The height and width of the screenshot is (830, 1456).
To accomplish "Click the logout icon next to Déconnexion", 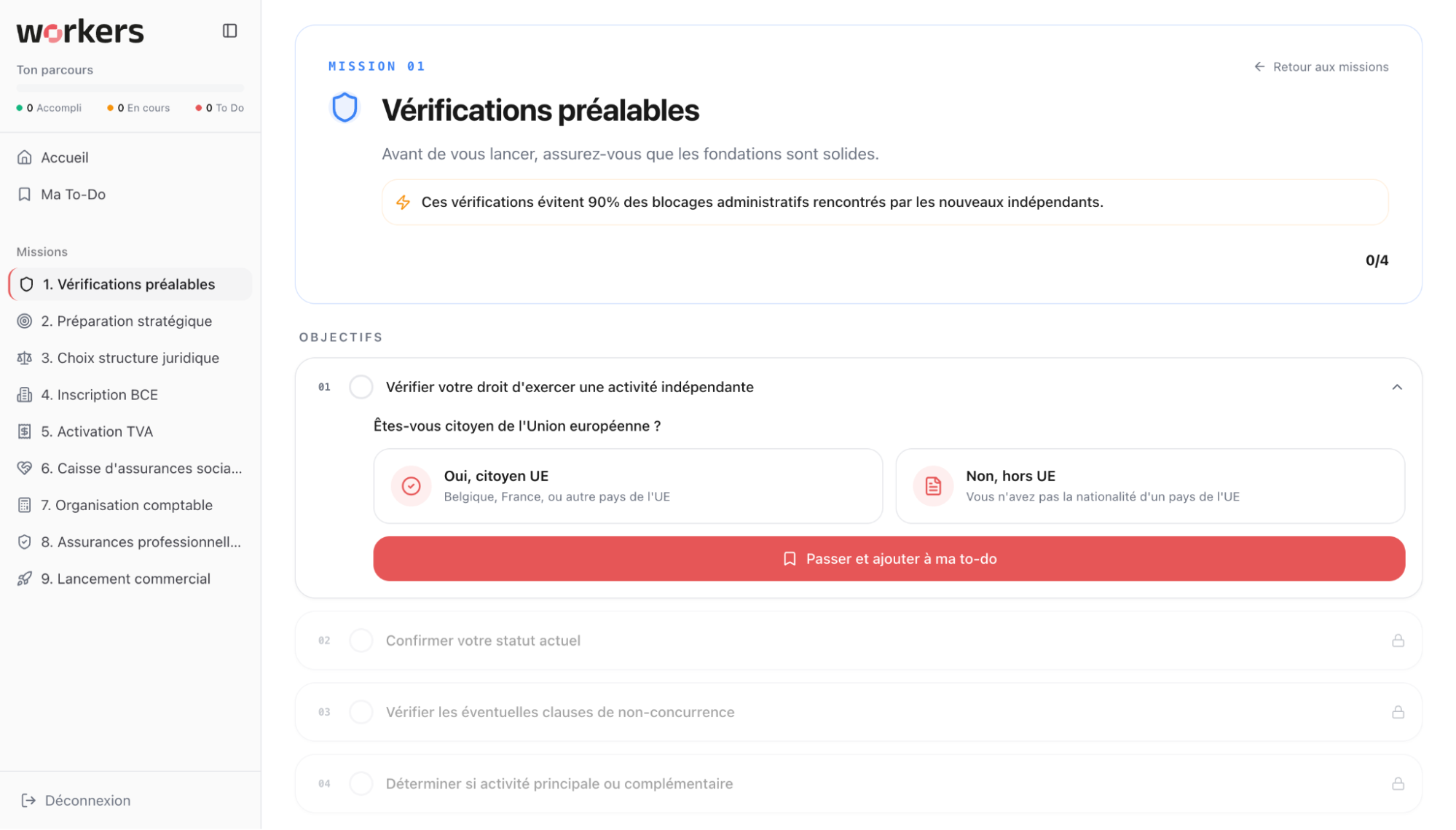I will pos(28,800).
